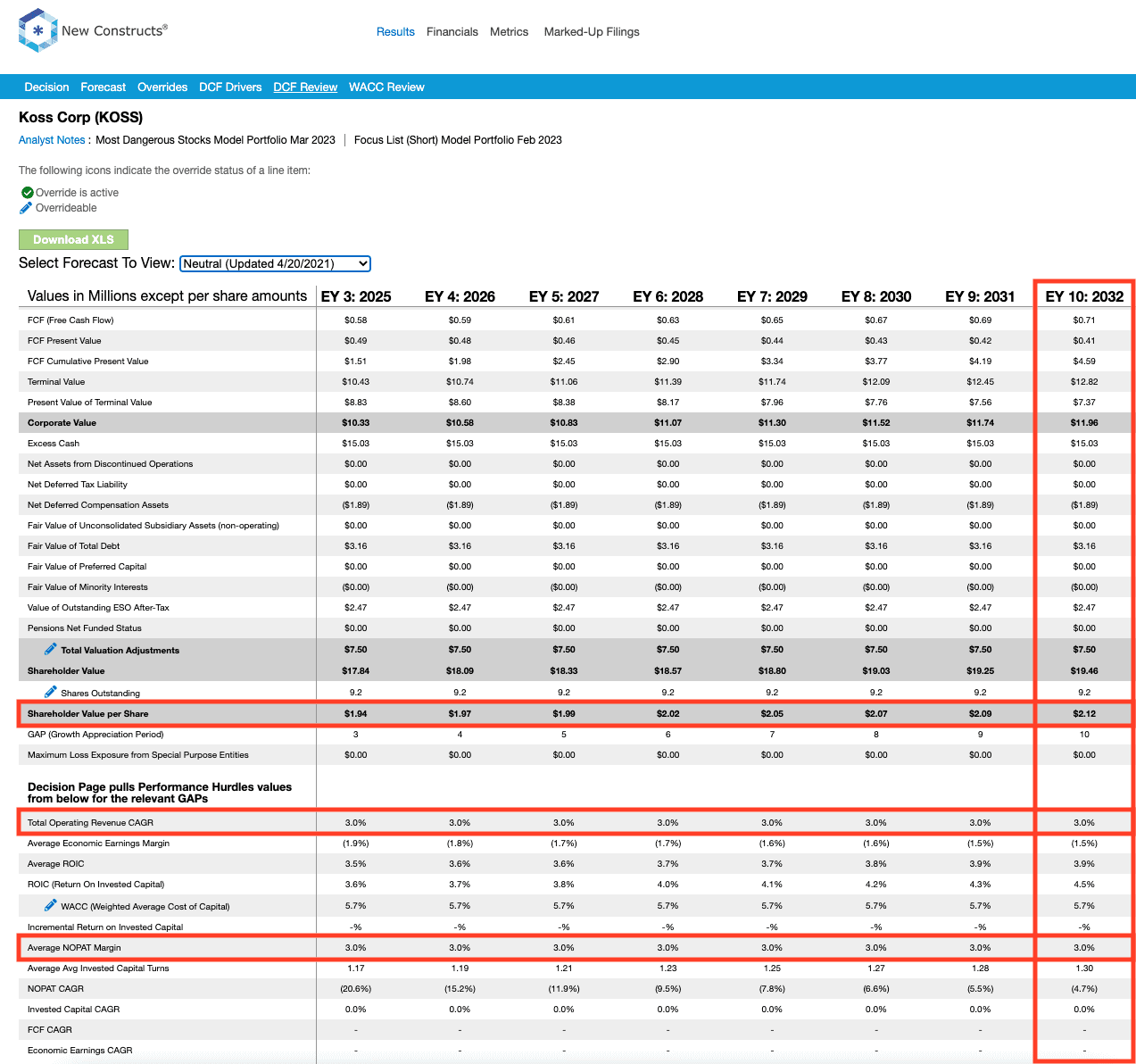Click the Net Deferred Compensation Assets label
Screen dimensions: 1136x1064
click(98, 505)
